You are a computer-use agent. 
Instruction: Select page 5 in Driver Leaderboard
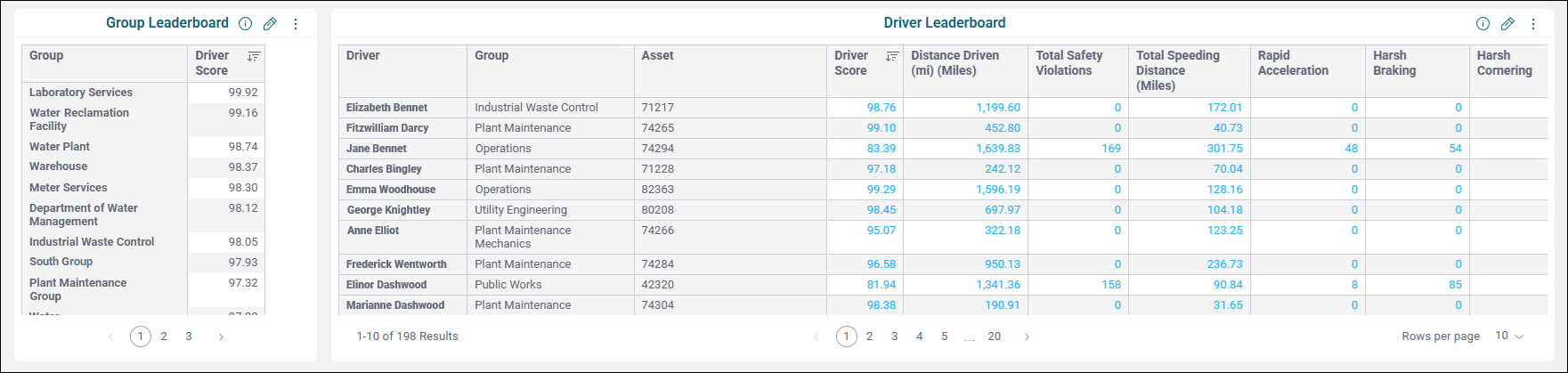tap(945, 337)
